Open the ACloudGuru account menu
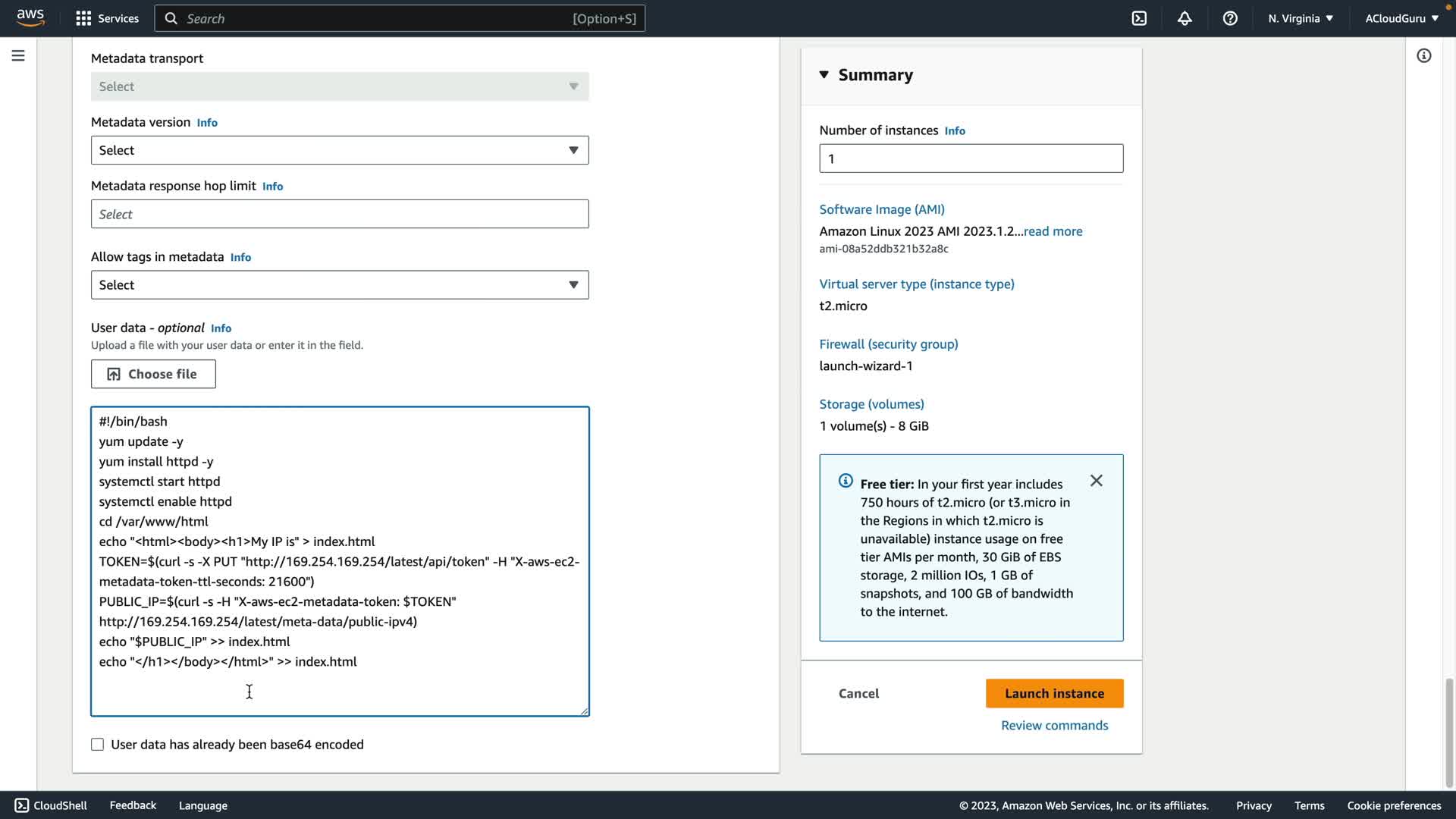This screenshot has height=819, width=1456. (x=1401, y=18)
